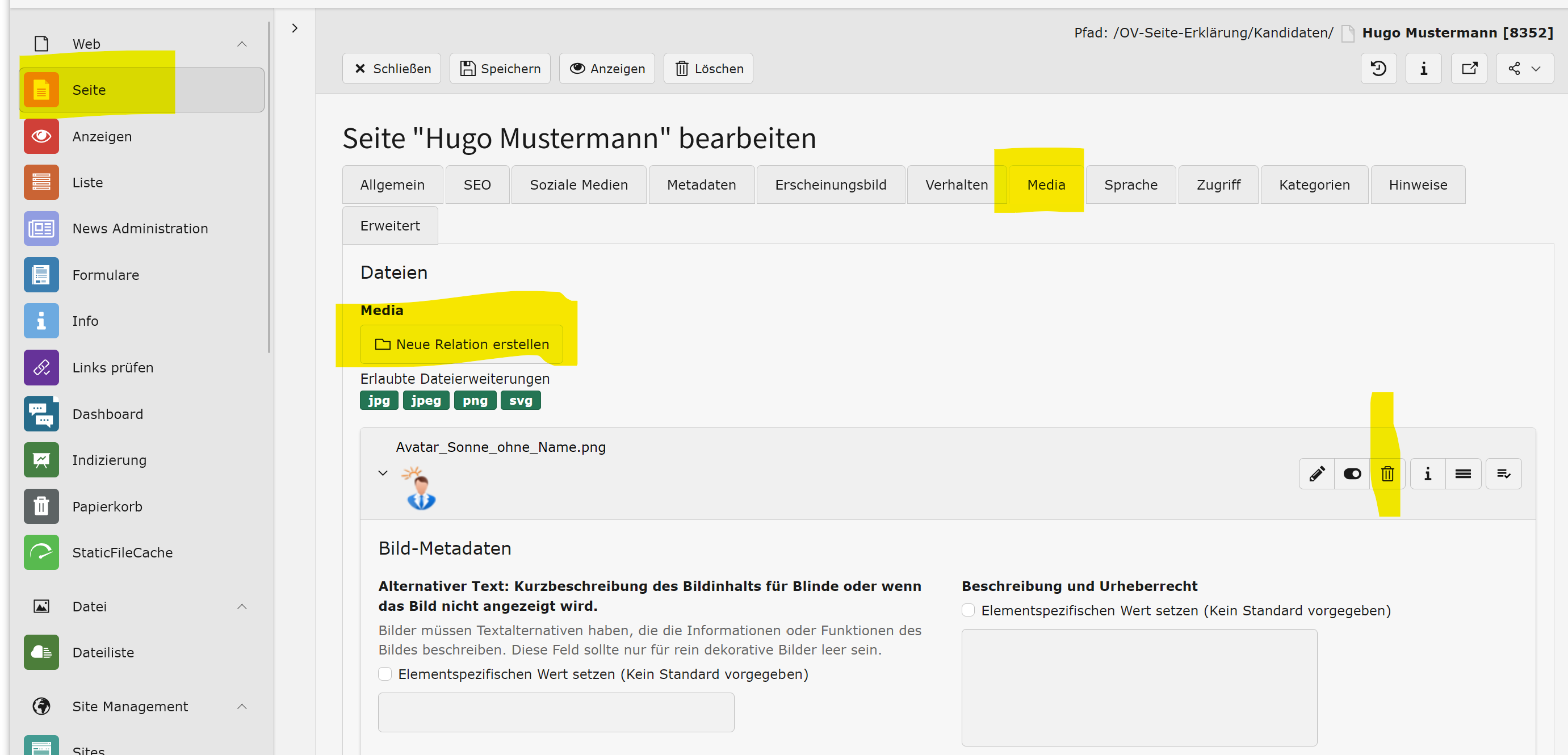The width and height of the screenshot is (1568, 755).
Task: Click the svg file extension badge
Action: (521, 401)
